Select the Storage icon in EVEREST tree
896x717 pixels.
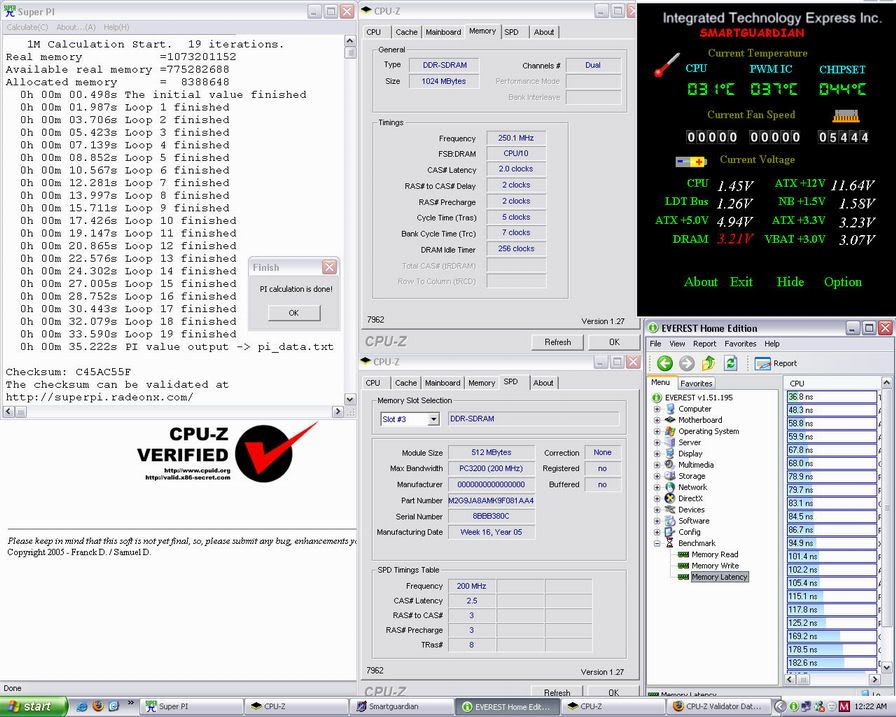click(x=670, y=476)
